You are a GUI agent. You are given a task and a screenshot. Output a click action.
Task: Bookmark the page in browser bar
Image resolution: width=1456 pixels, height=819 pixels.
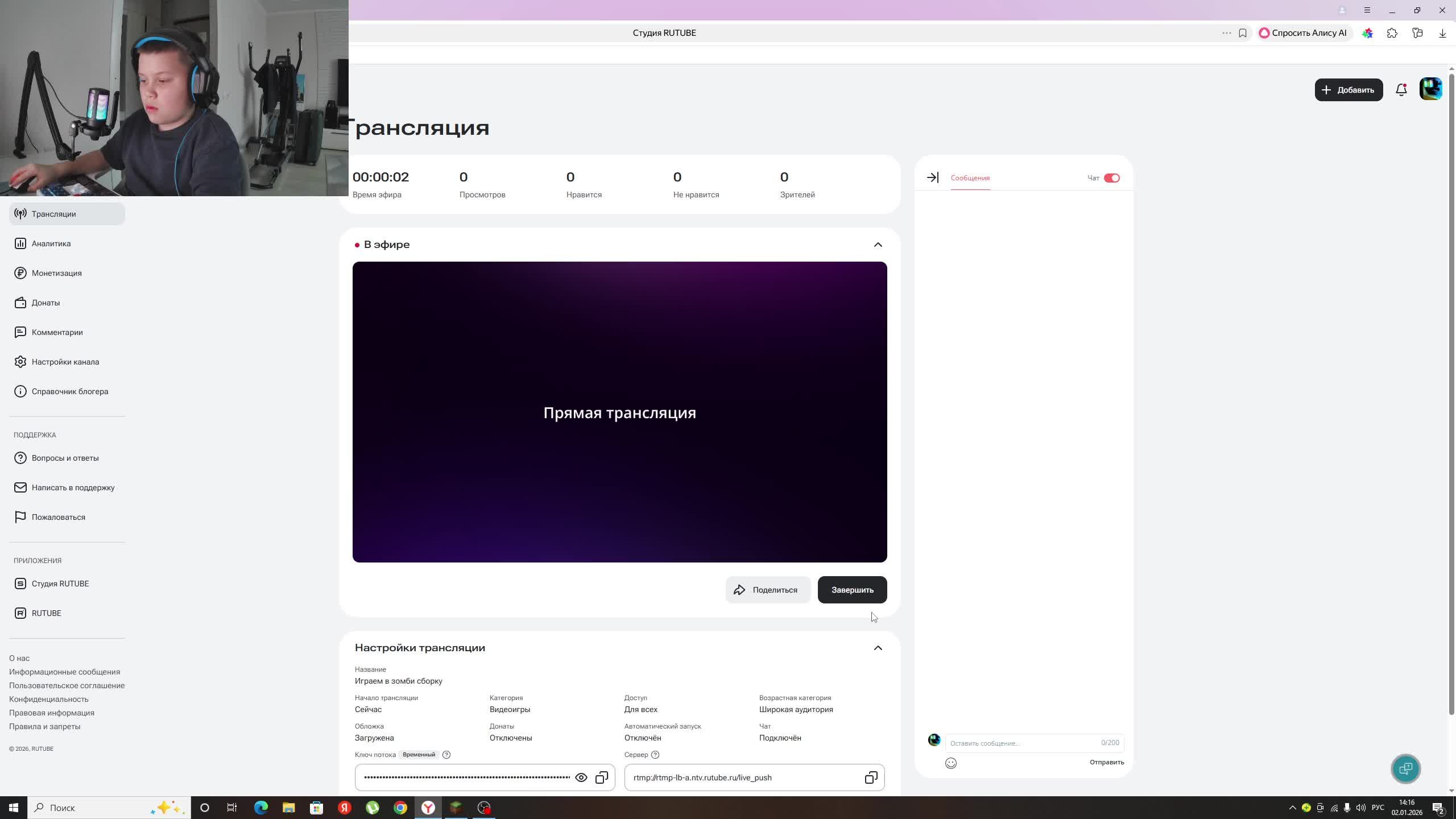(1243, 33)
